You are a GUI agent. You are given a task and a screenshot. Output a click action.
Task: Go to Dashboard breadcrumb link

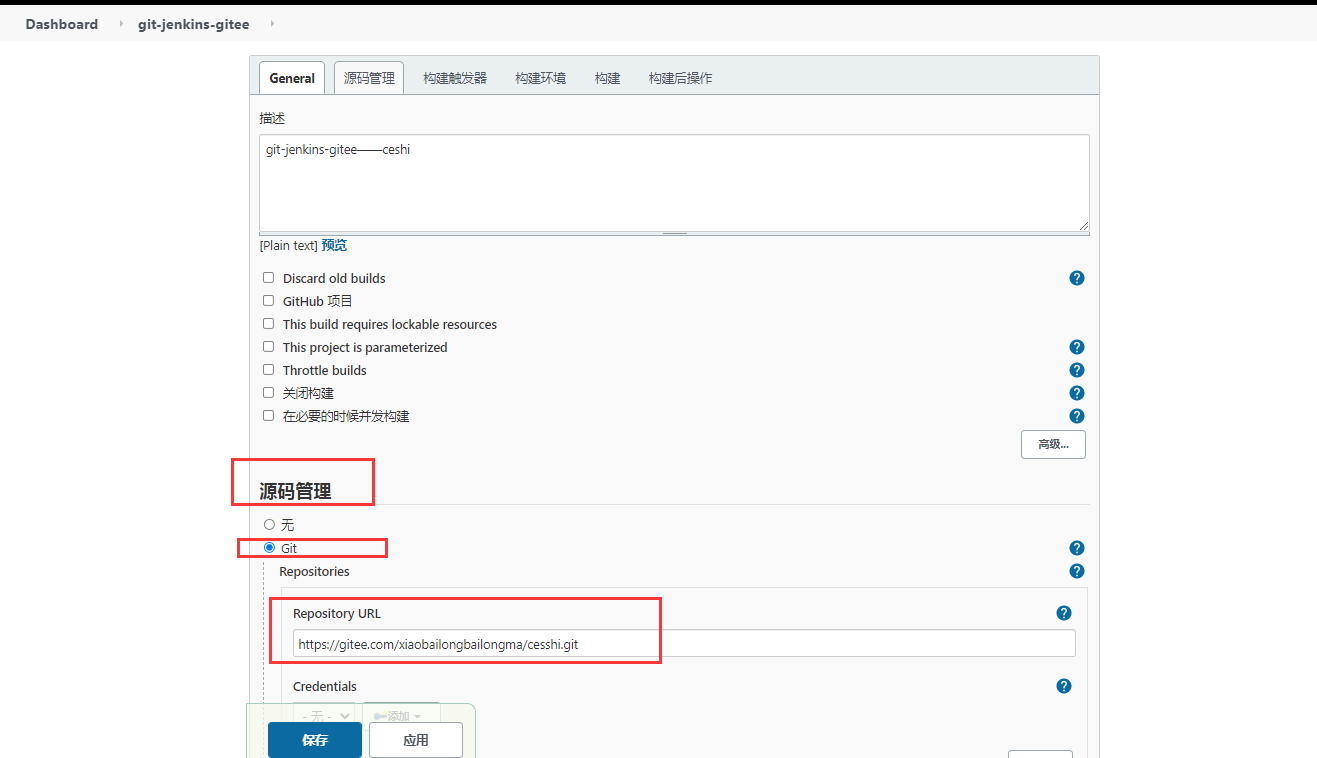pyautogui.click(x=62, y=24)
